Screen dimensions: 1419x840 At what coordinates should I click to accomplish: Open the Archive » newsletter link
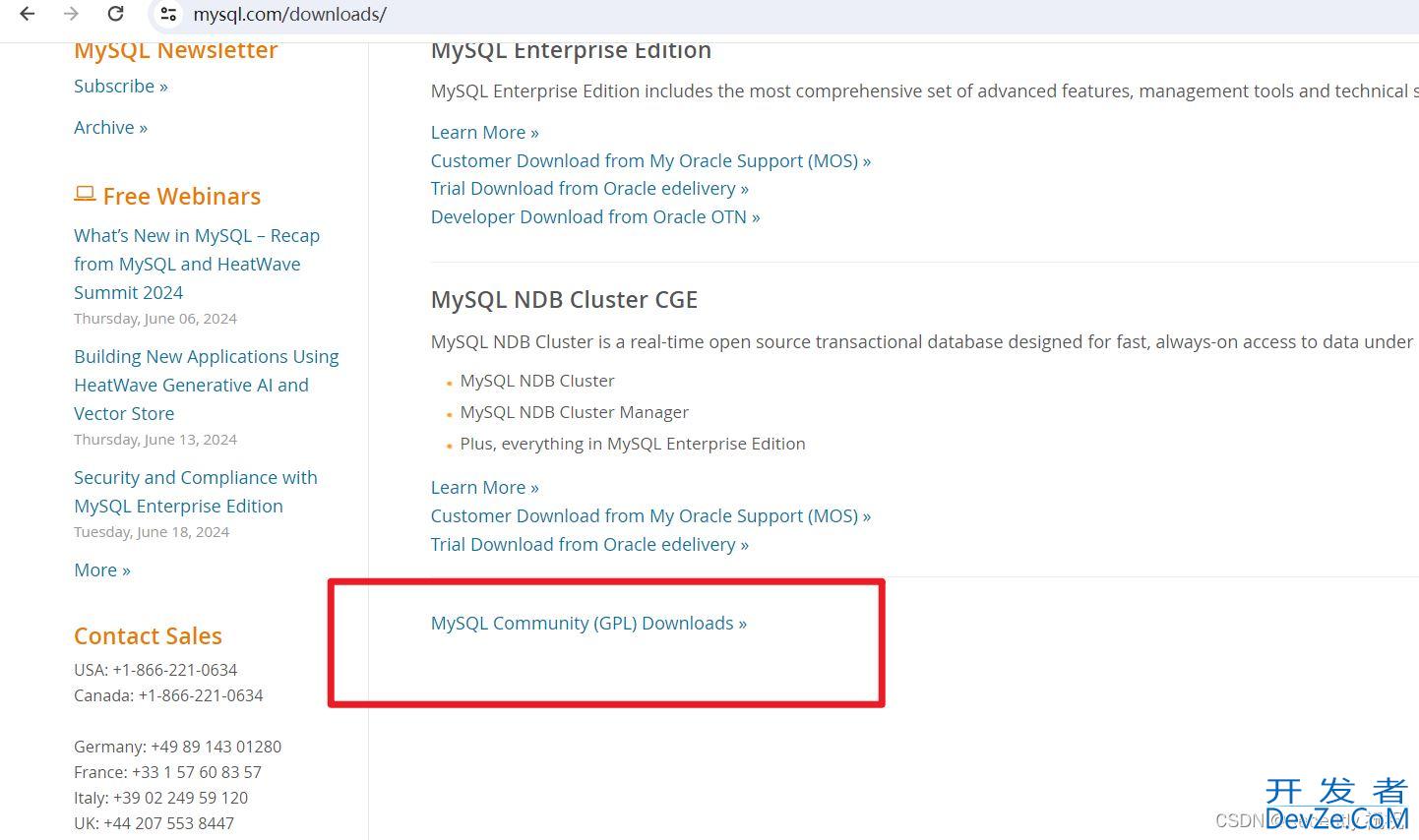110,128
